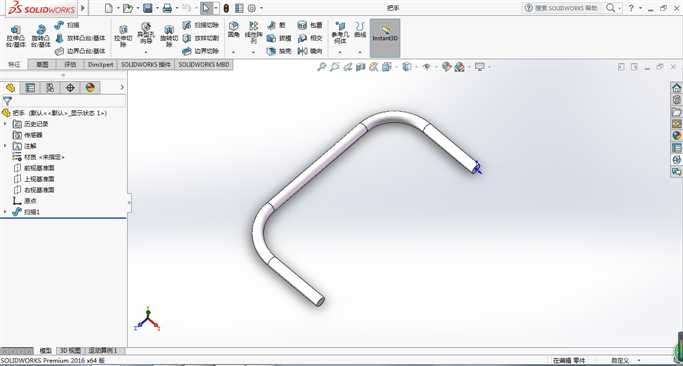This screenshot has height=366, width=683.
Task: Switch to the DimXpert tab
Action: pyautogui.click(x=101, y=64)
